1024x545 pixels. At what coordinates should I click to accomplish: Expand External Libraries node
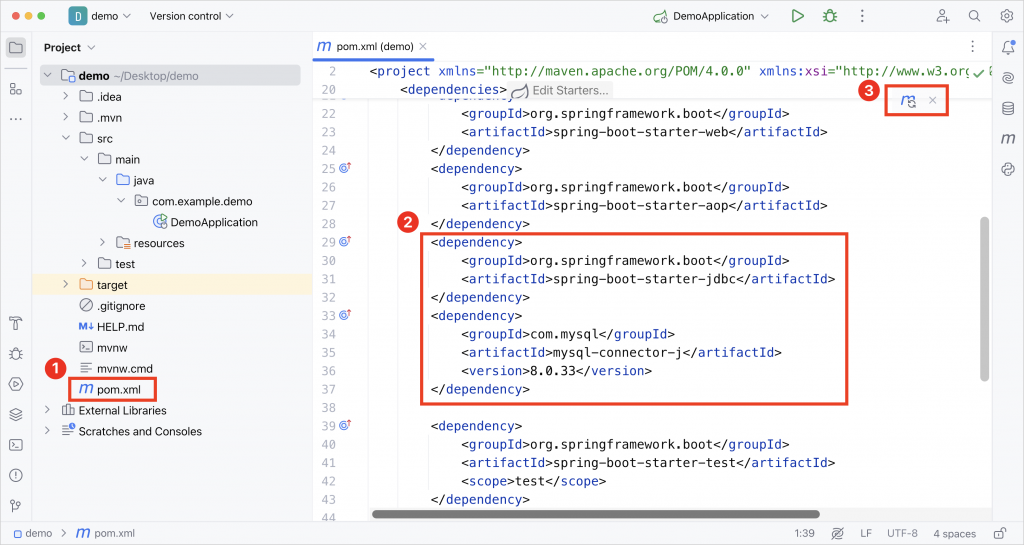48,410
